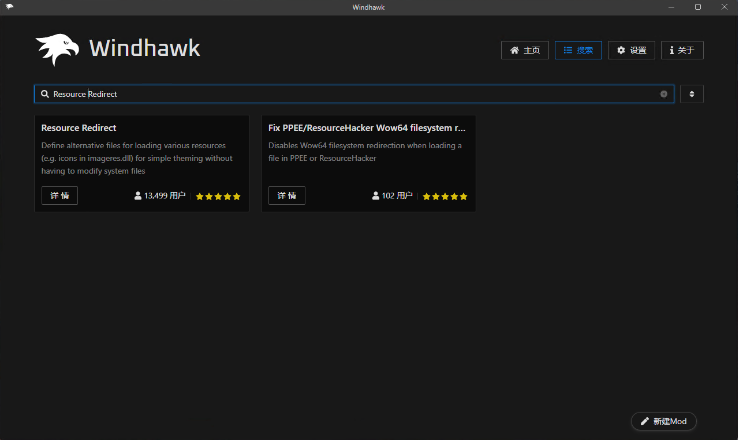The height and width of the screenshot is (440, 738).
Task: Click the Resource Redirect card title
Action: (79, 128)
